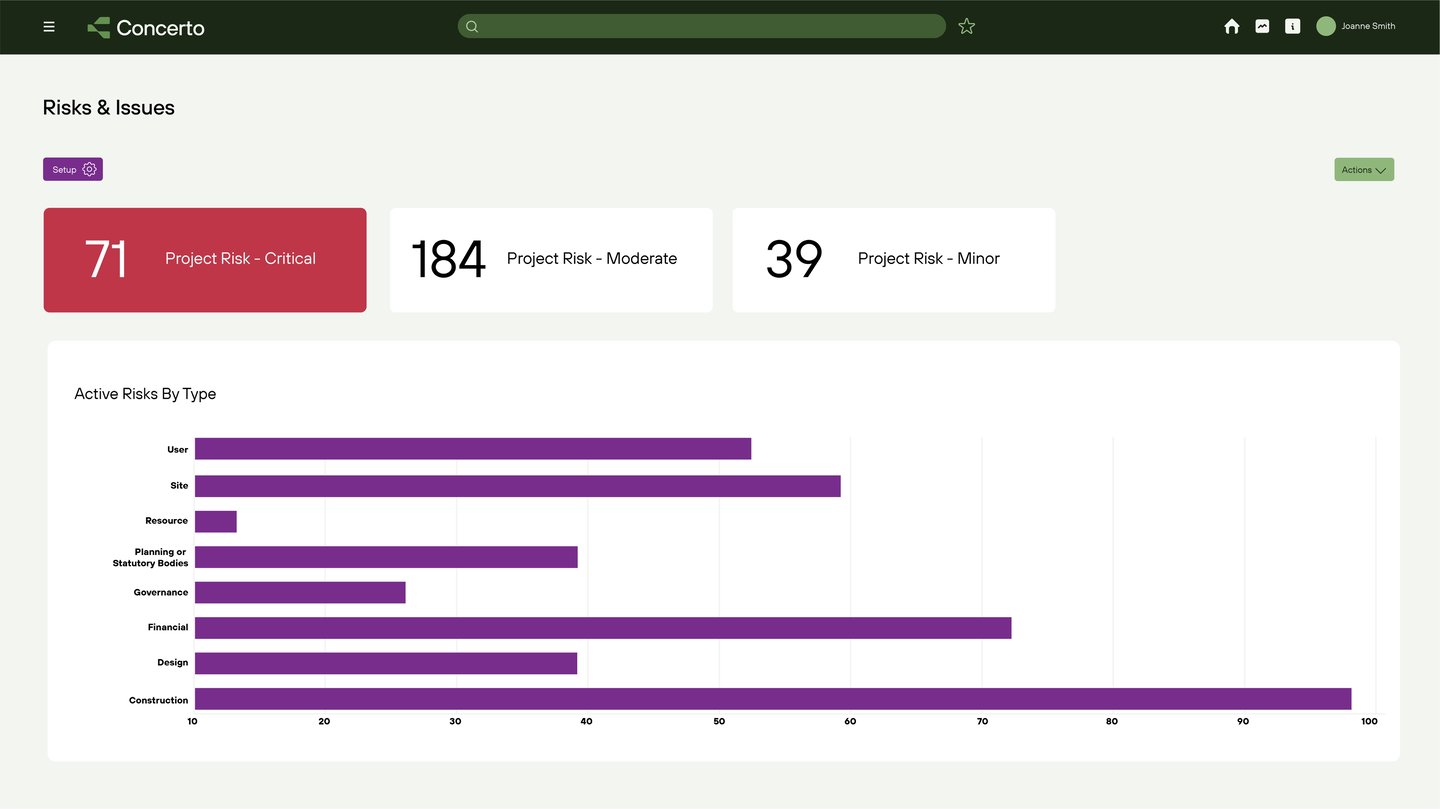Viewport: 1440px width, 809px height.
Task: Go to Home via house icon
Action: click(x=1232, y=27)
